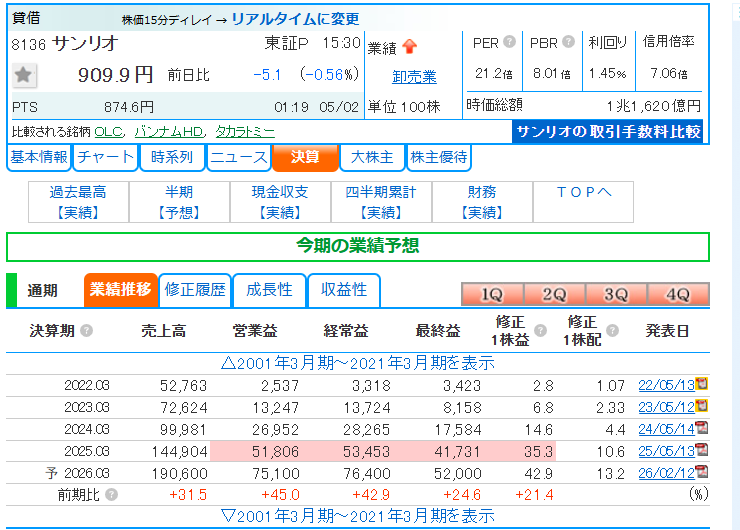Open compared stock OLC link
The width and height of the screenshot is (740, 530).
click(x=109, y=132)
